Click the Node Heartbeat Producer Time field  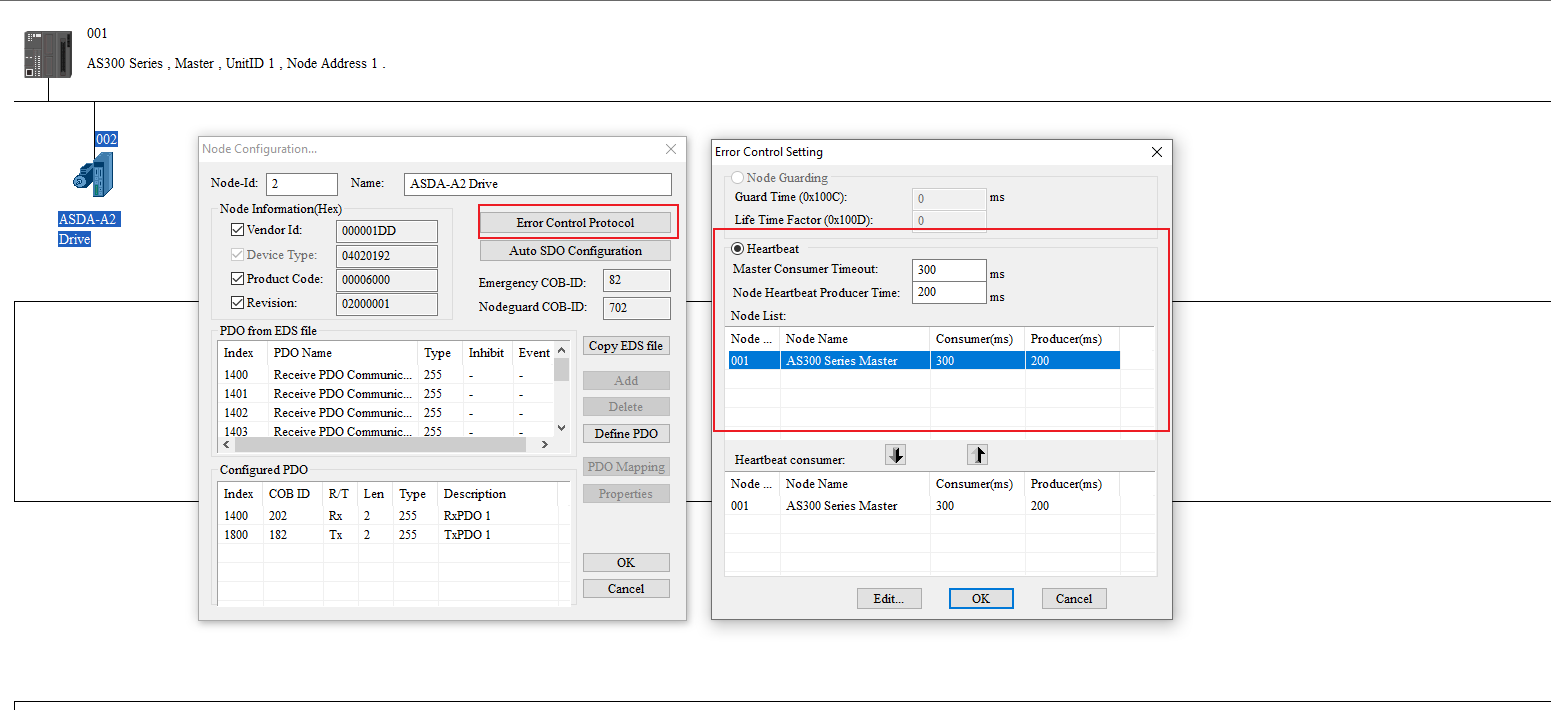[949, 293]
